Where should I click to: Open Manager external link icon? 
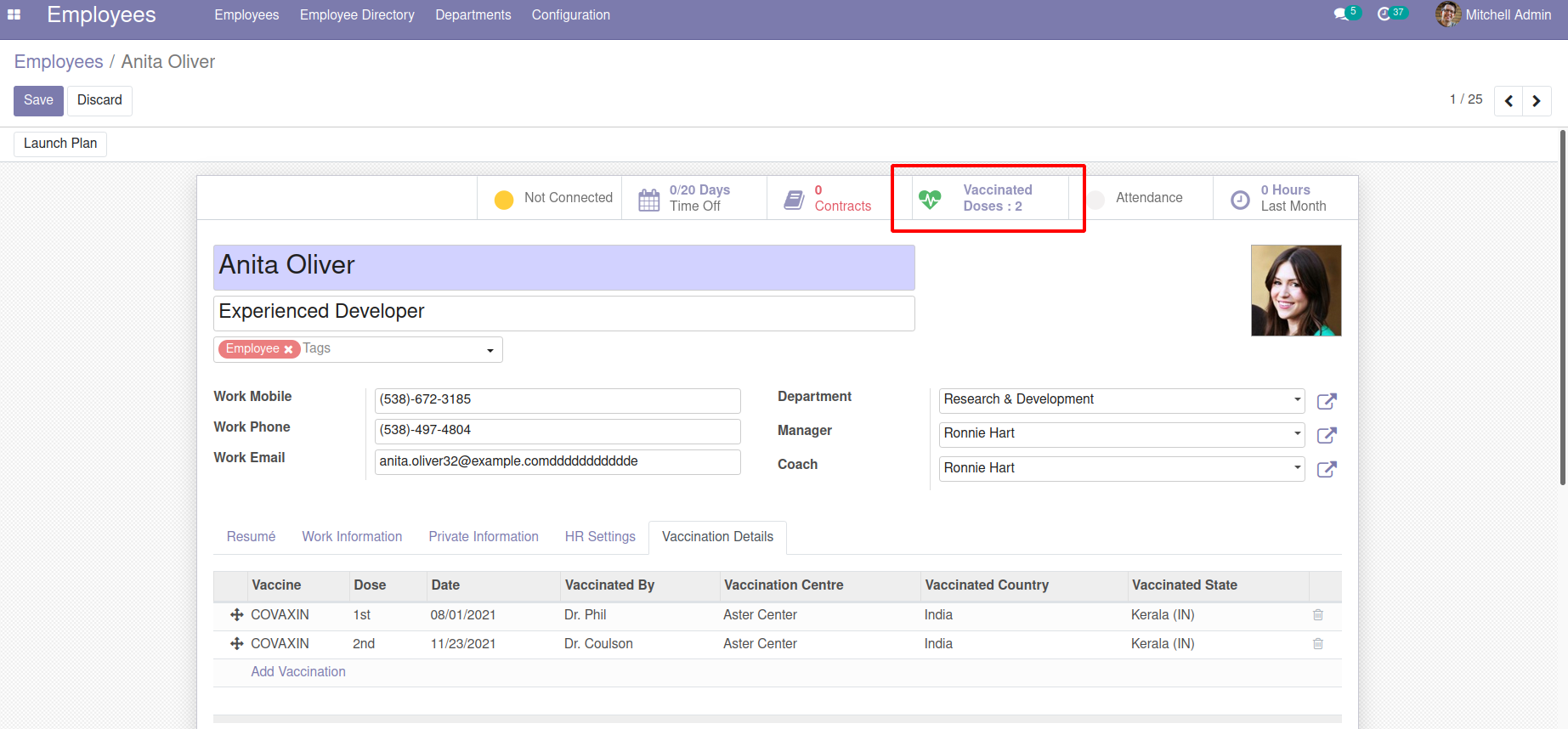(1327, 435)
